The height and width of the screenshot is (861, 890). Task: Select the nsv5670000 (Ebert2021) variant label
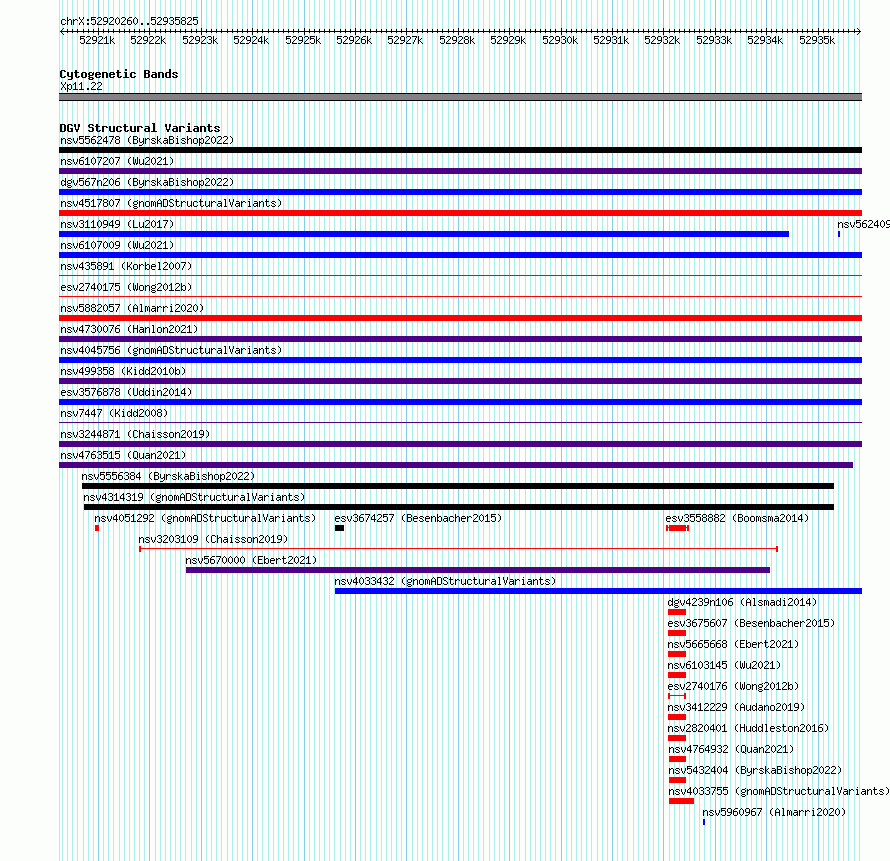pyautogui.click(x=251, y=560)
